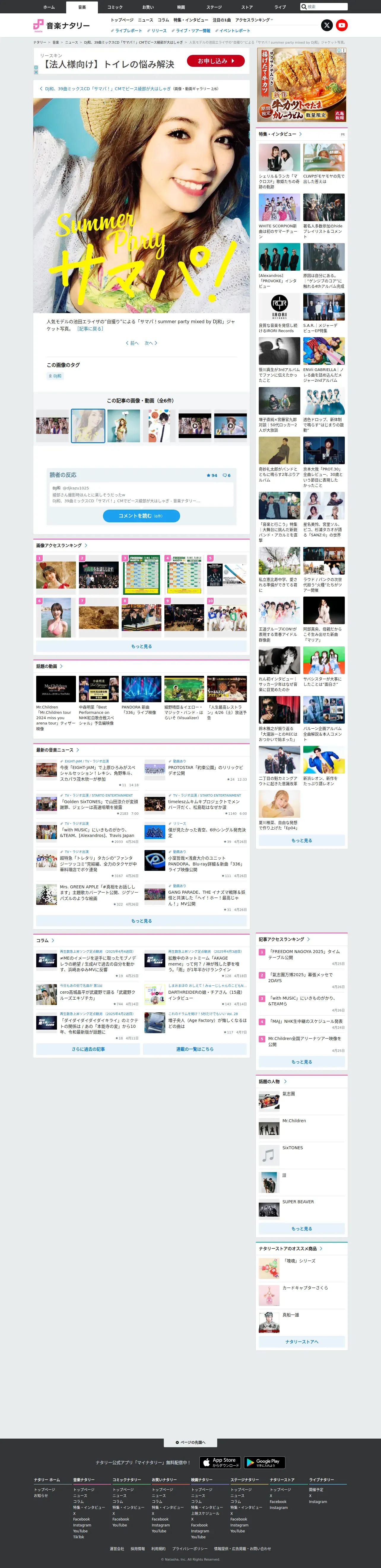
Task: Click ニュース breadcrumb link
Action: pyautogui.click(x=72, y=43)
